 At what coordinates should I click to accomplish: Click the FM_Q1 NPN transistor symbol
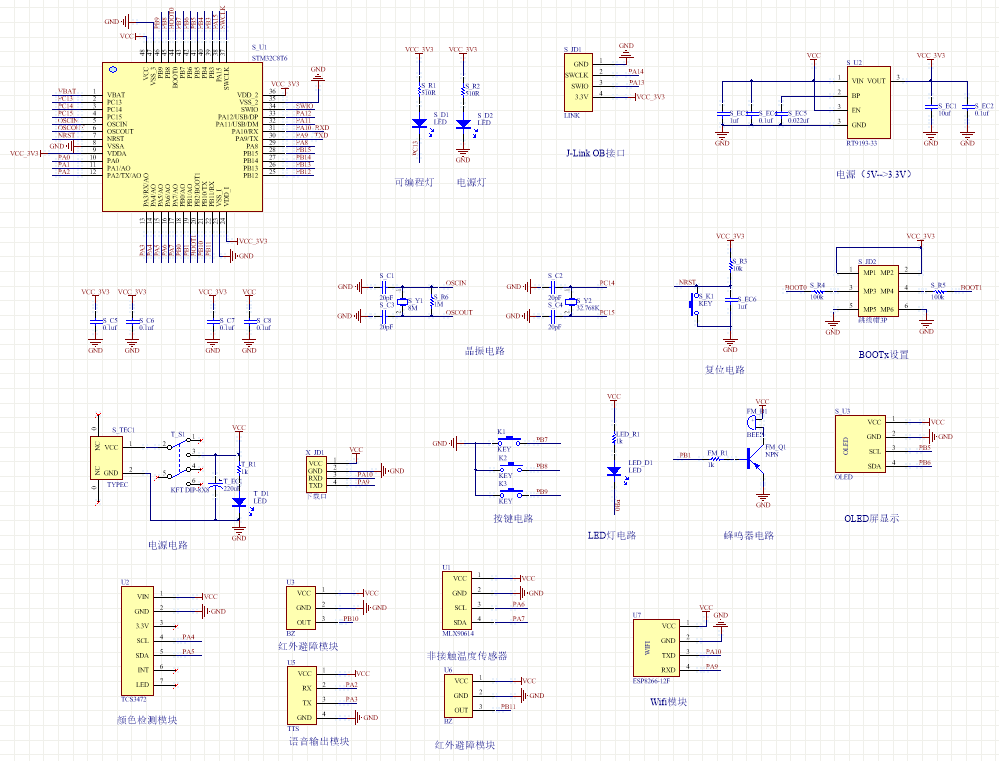(x=752, y=457)
